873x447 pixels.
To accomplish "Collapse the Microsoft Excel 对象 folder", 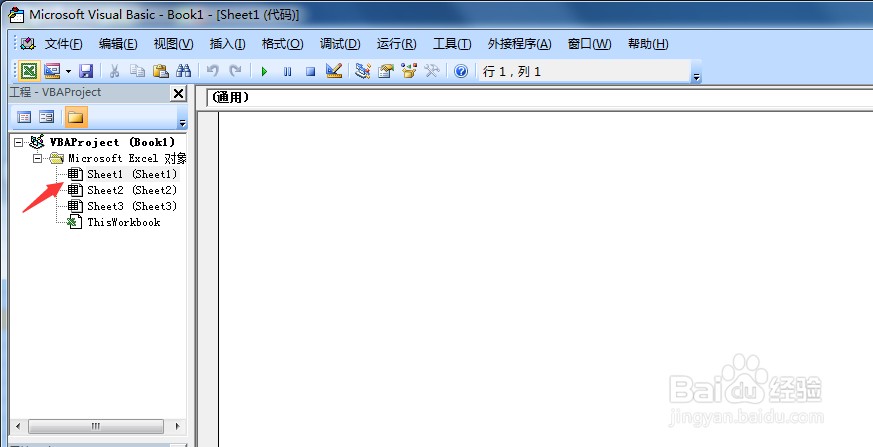I will coord(37,158).
